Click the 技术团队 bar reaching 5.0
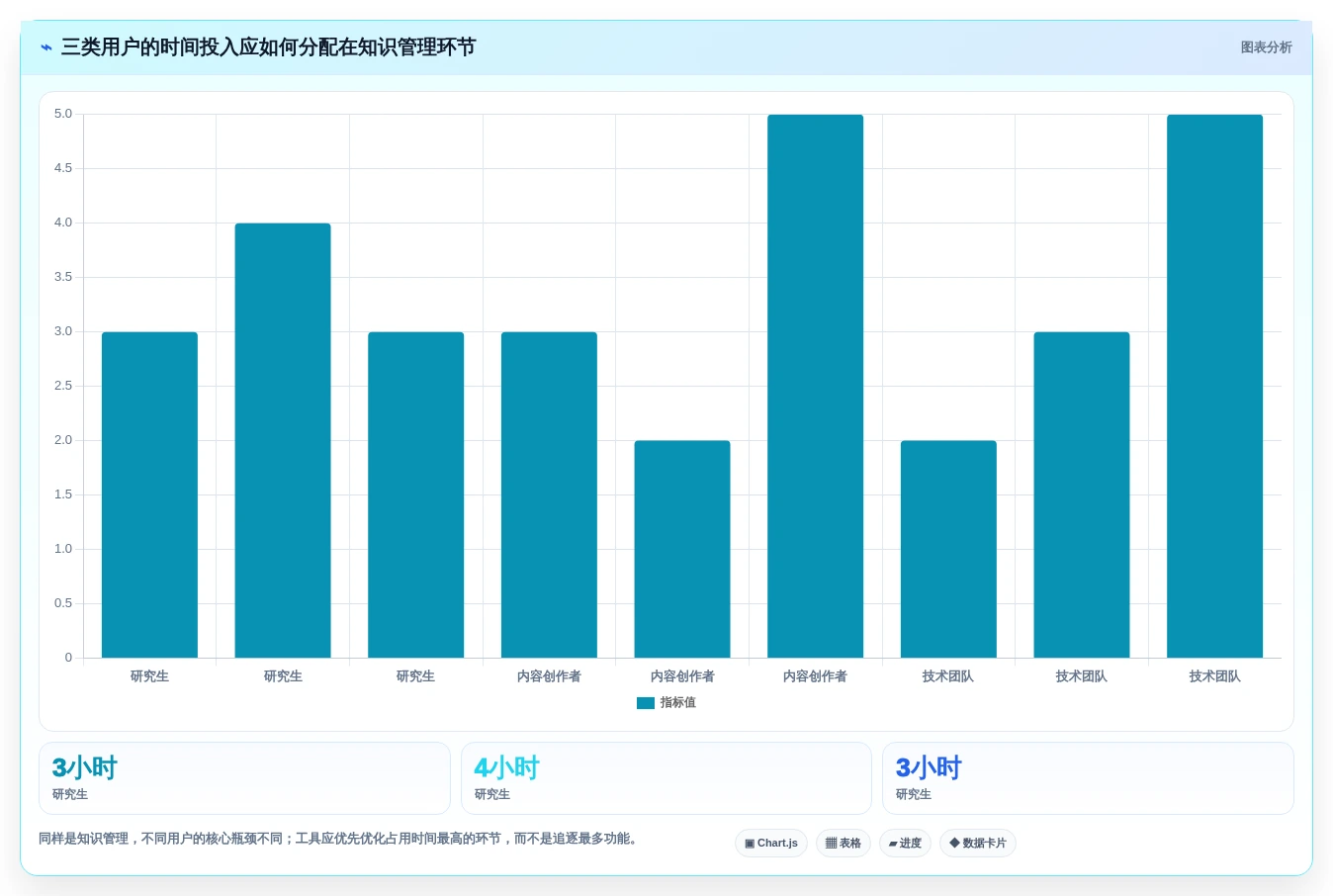Screen dimensions: 1333x896 tap(1215, 386)
